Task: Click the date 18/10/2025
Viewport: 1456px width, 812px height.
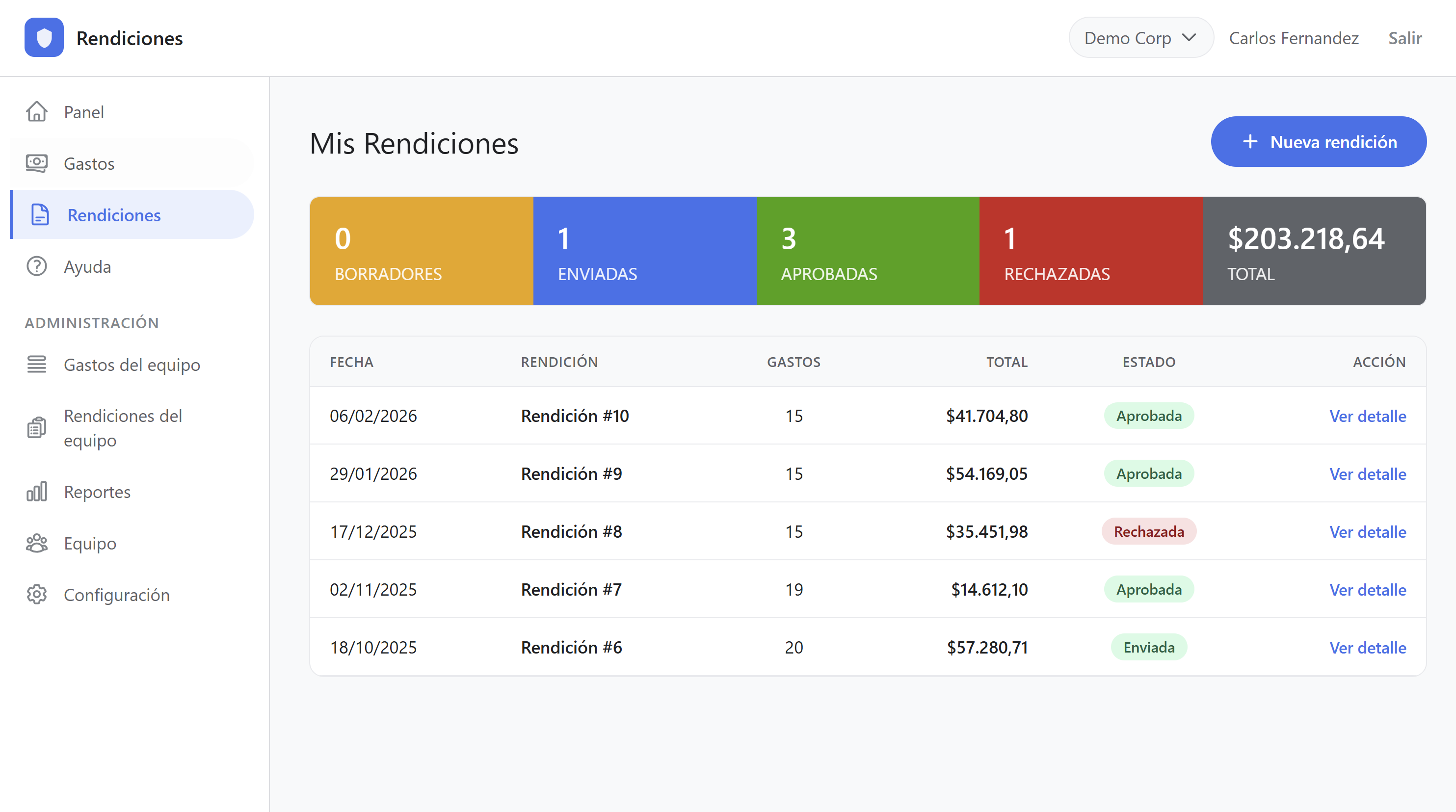Action: [x=373, y=648]
